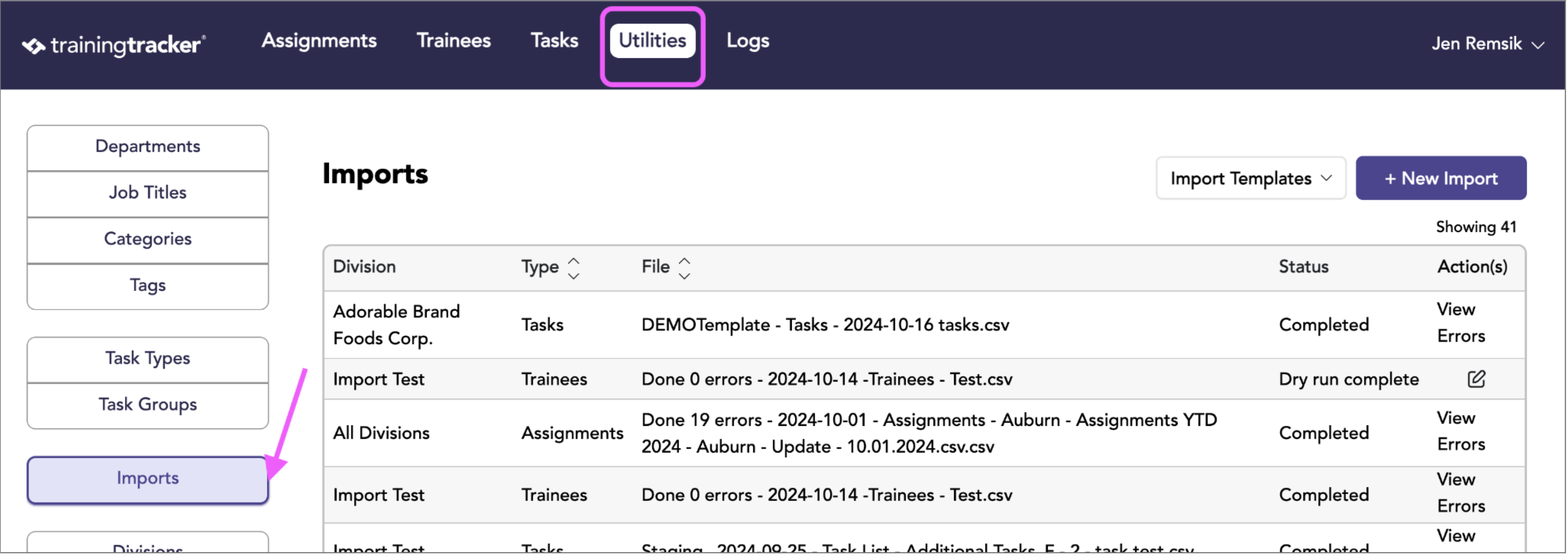The image size is (1568, 556).
Task: Open the Import Templates dropdown
Action: click(1250, 178)
